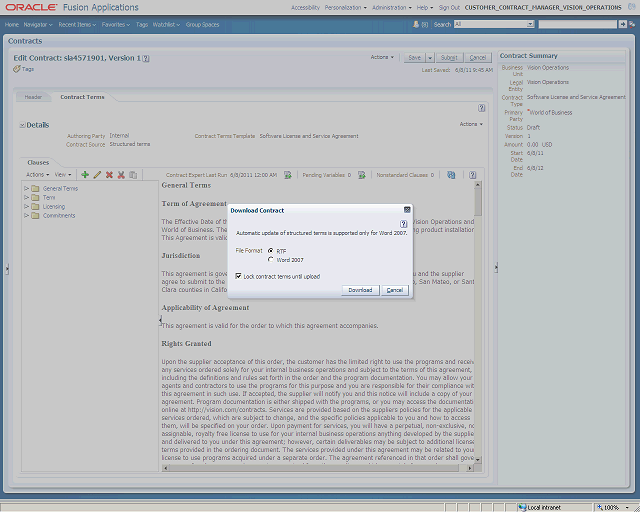Screen dimensions: 640x512
Task: Click in the search text field
Action: [578, 24]
